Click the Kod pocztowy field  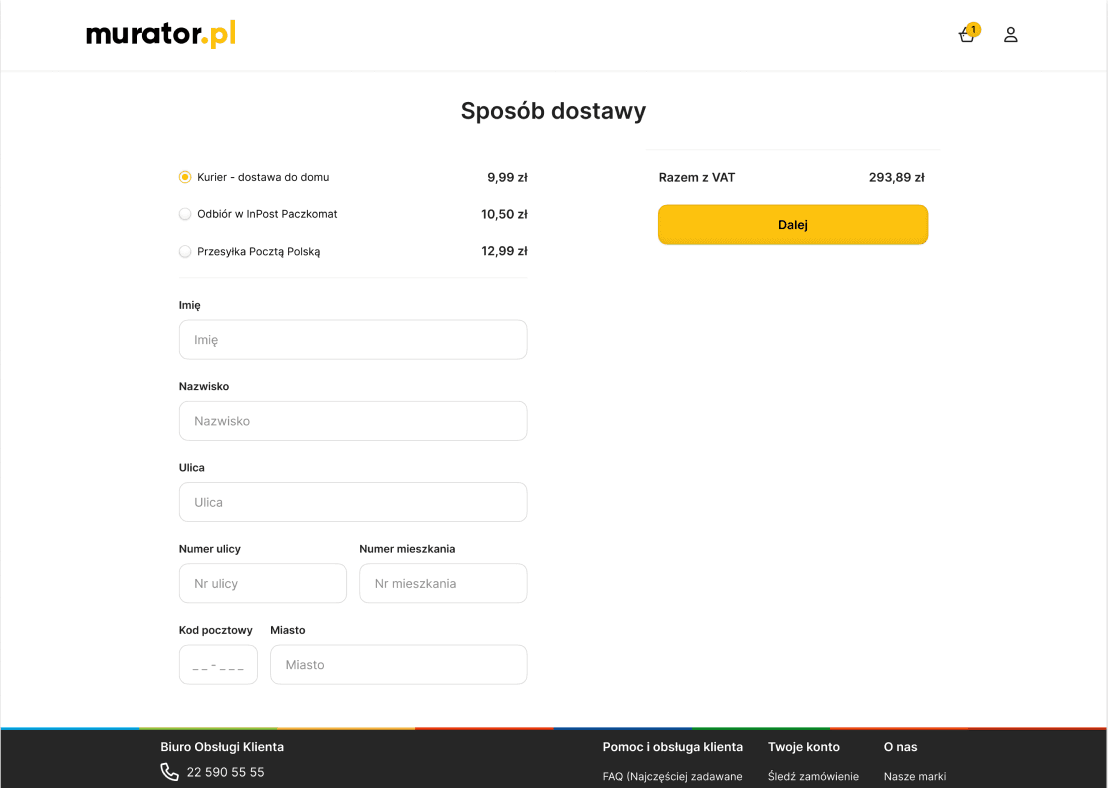tap(218, 664)
